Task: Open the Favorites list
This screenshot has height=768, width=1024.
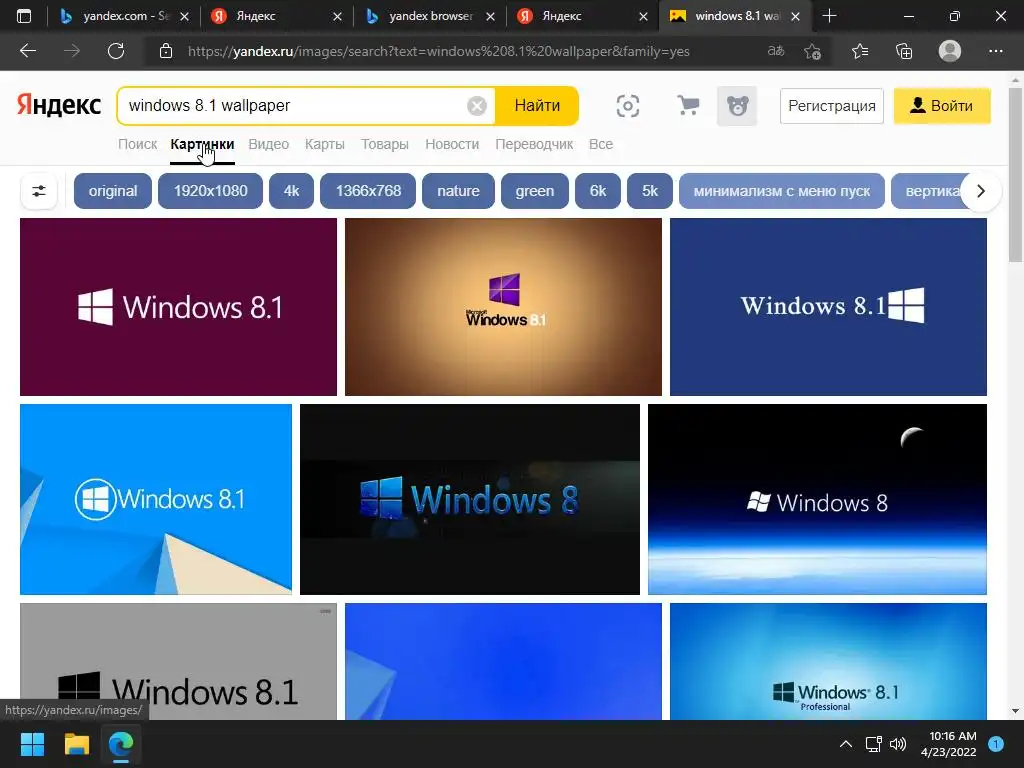Action: pos(860,51)
